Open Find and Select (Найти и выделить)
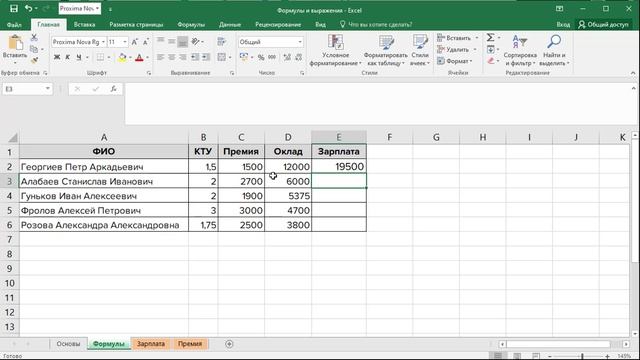640x360 pixels. coord(554,51)
